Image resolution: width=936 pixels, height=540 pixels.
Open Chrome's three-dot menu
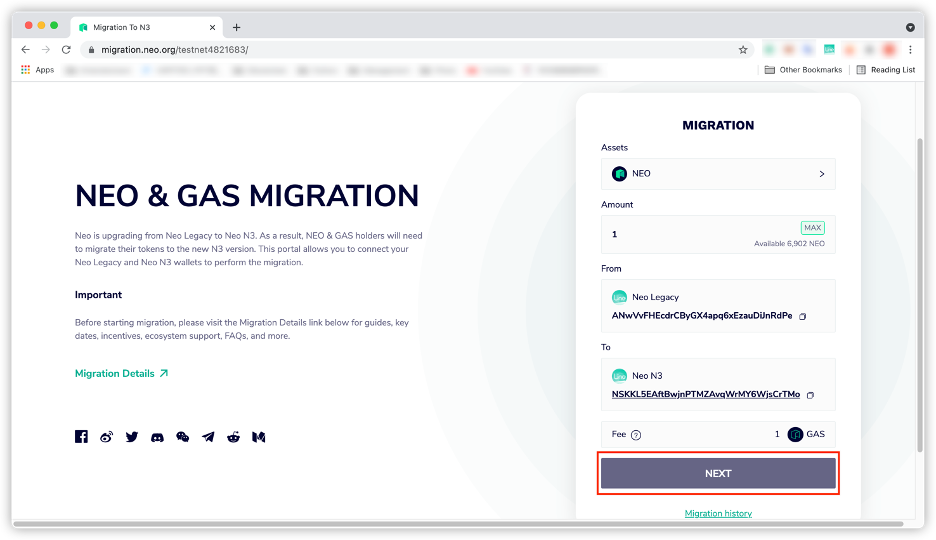[910, 49]
